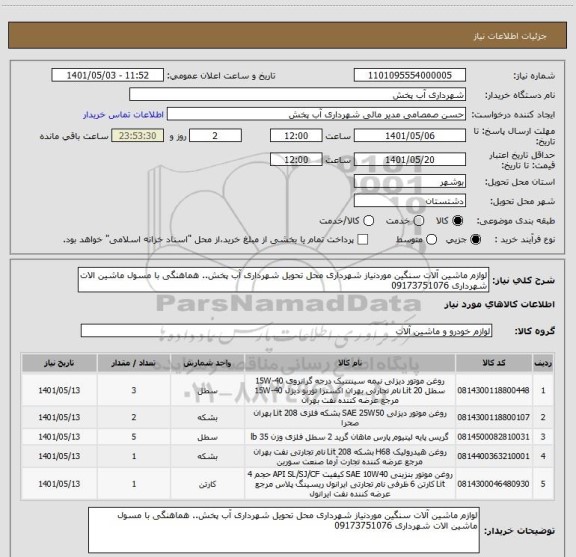
Task: Click the تاریخ نیاز column header
Action: [x=59, y=363]
